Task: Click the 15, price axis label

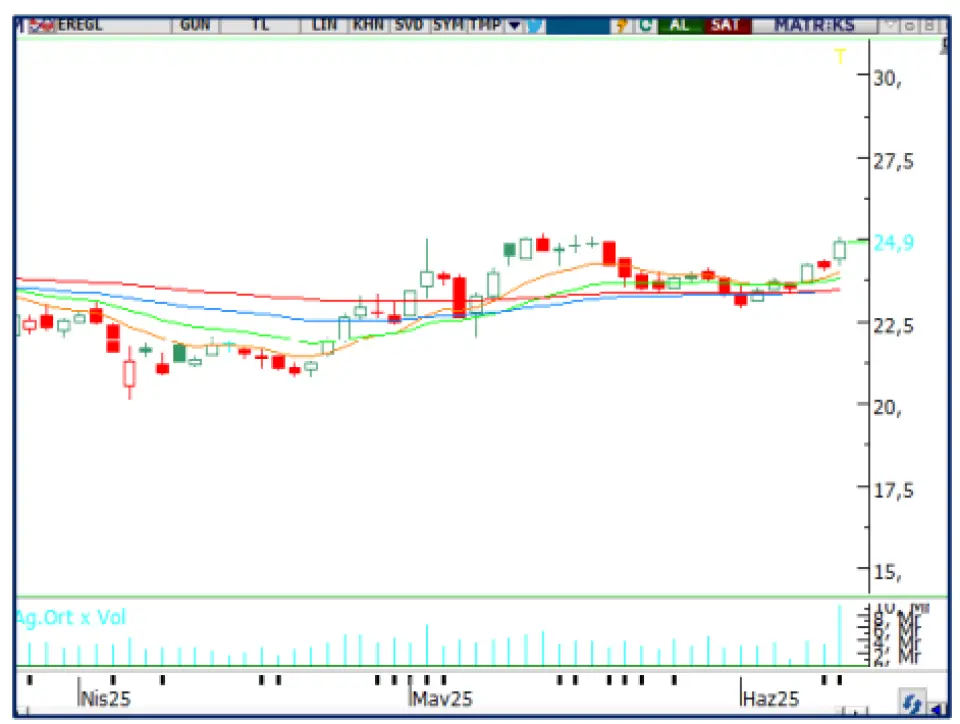Action: click(x=887, y=572)
